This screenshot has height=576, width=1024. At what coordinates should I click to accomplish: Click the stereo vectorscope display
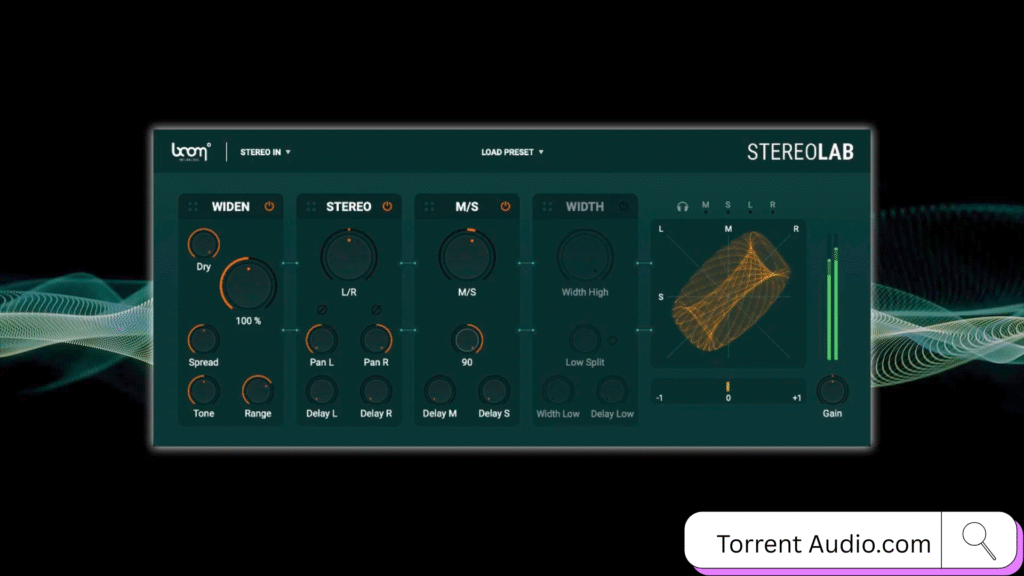728,292
